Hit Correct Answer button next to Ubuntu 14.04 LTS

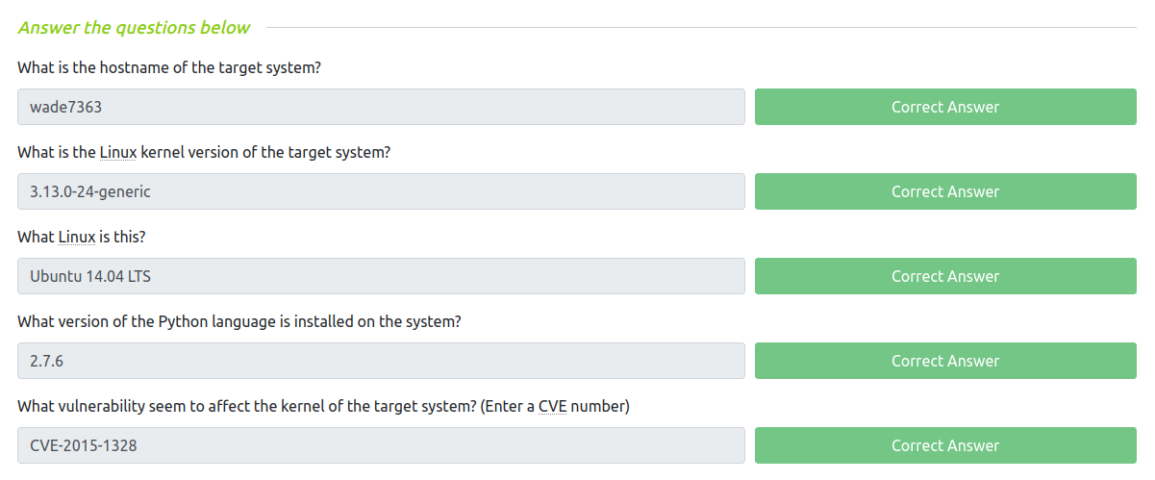point(945,277)
